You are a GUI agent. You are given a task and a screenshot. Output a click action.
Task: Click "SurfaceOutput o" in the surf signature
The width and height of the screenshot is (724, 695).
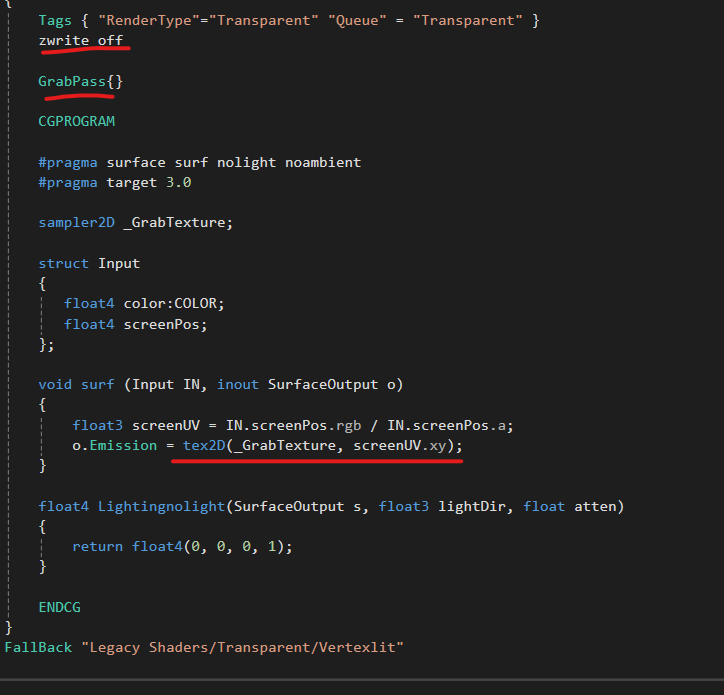tap(332, 384)
